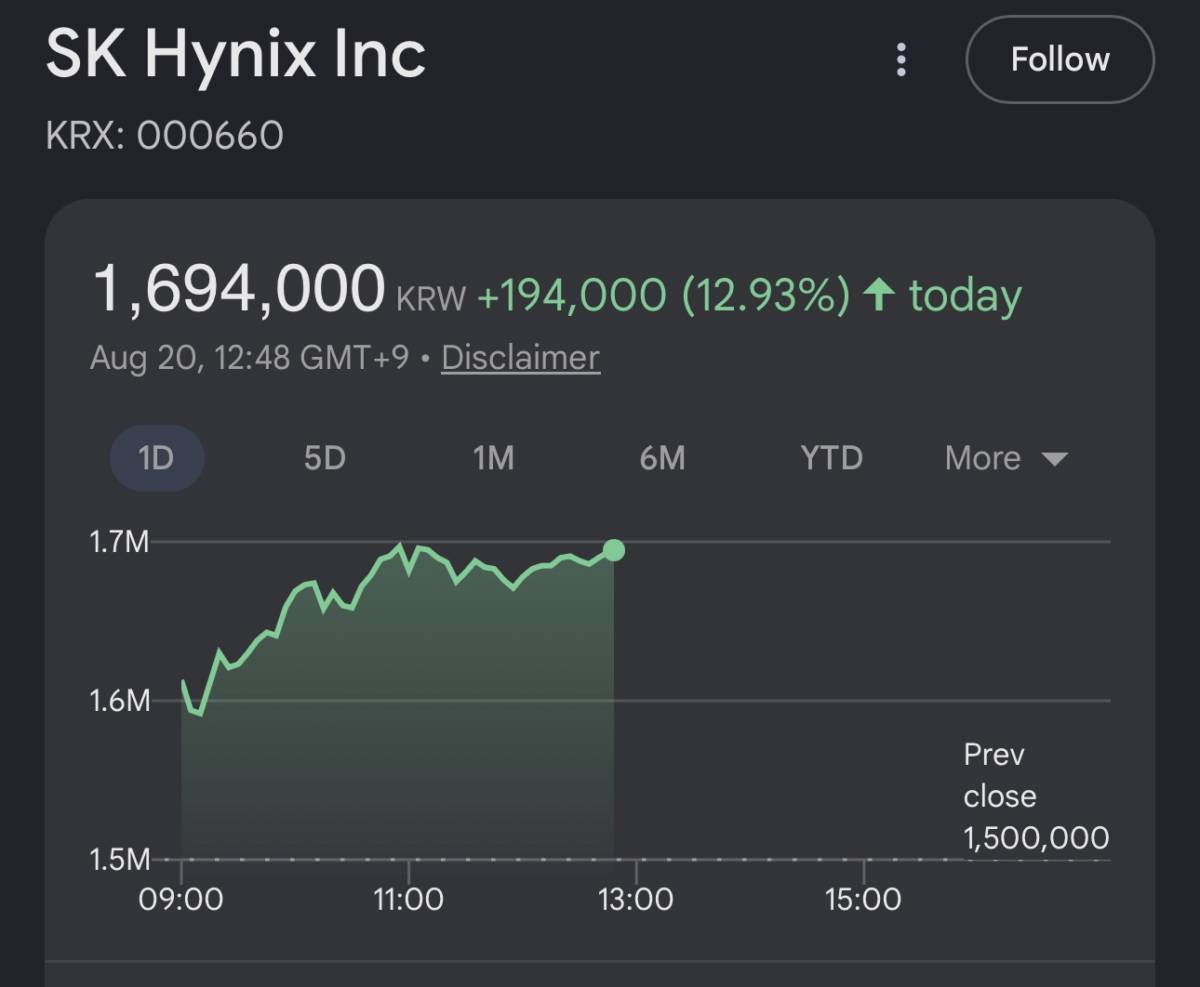The image size is (1200, 987).
Task: Click the KRW currency label
Action: pyautogui.click(x=431, y=299)
